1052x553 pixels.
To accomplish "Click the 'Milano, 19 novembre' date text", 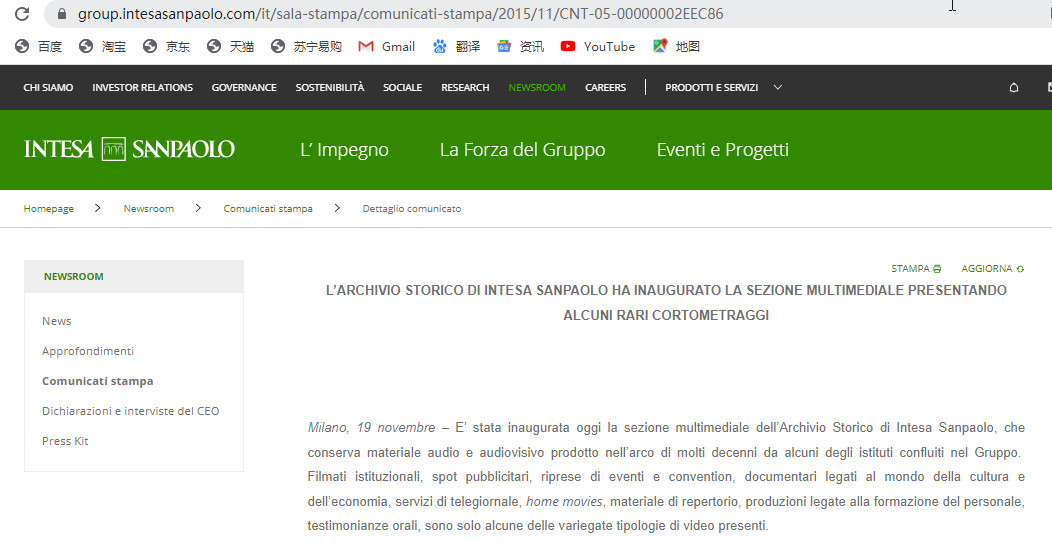I will tap(372, 428).
